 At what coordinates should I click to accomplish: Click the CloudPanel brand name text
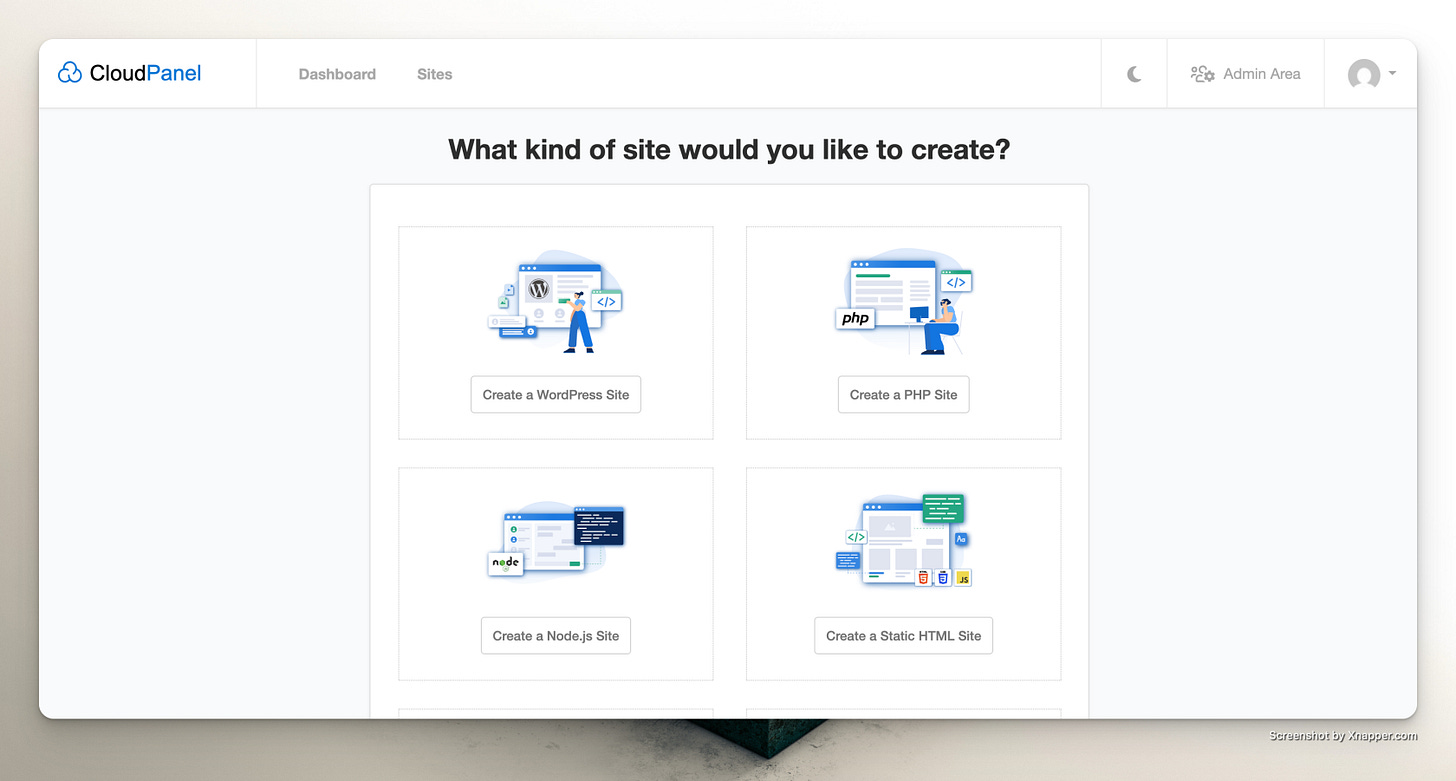tap(145, 73)
